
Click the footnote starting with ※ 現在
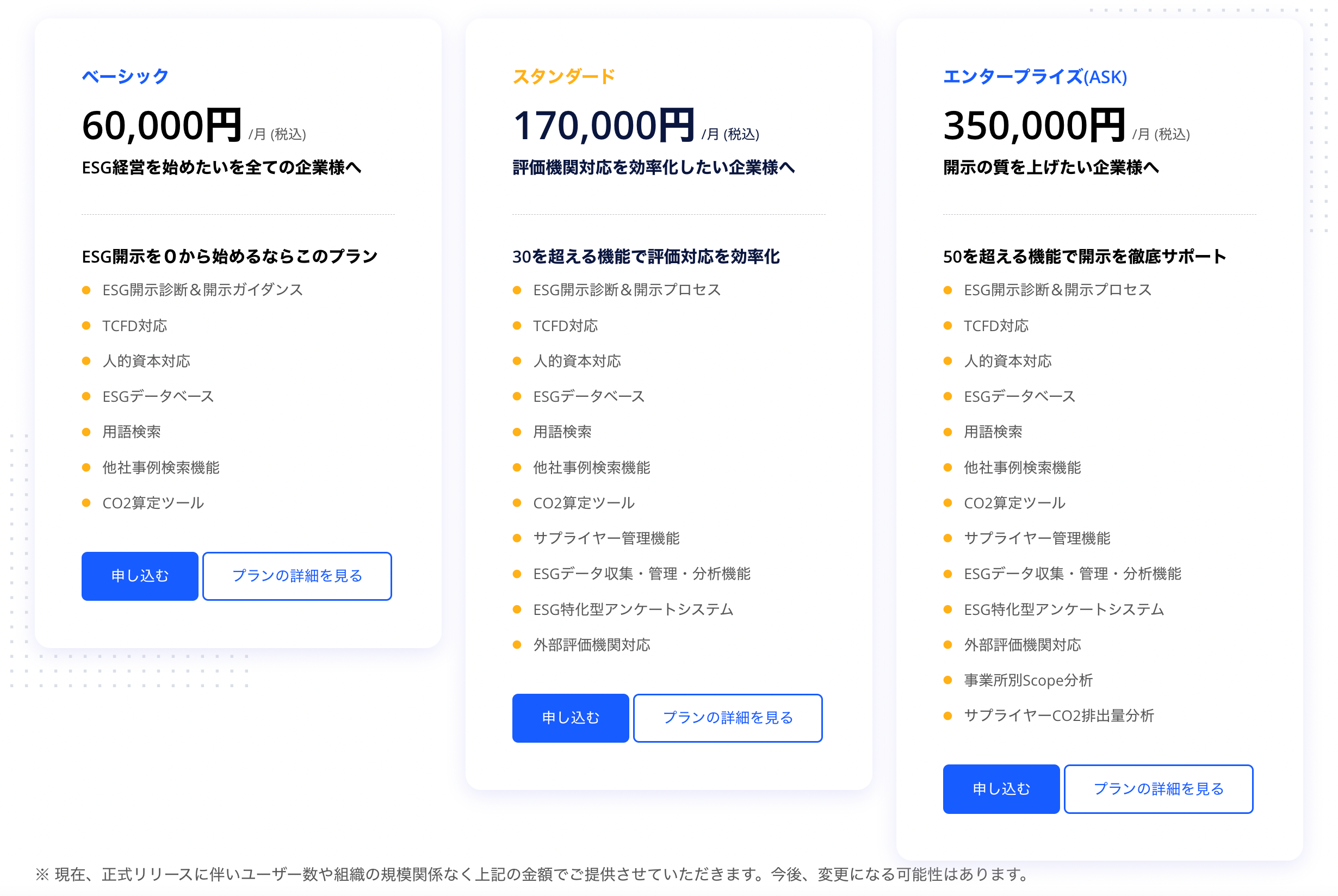[531, 874]
